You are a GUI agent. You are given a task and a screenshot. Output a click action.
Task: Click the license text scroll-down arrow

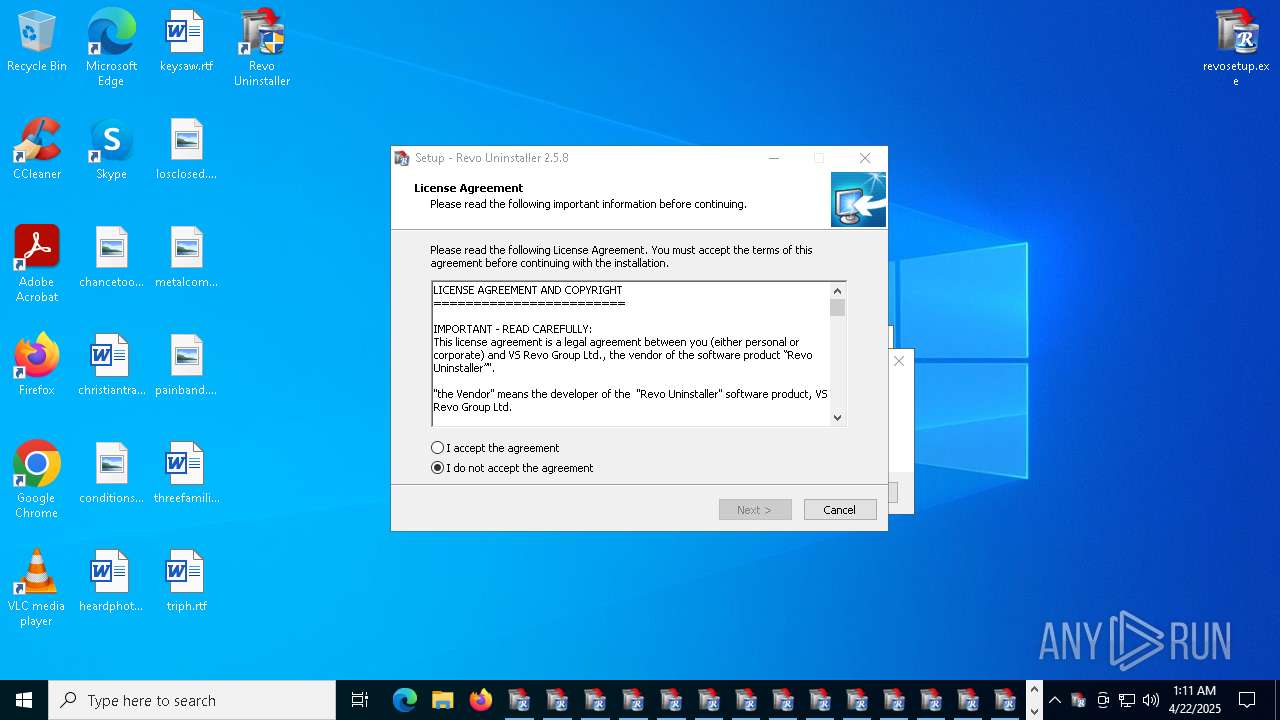[838, 418]
